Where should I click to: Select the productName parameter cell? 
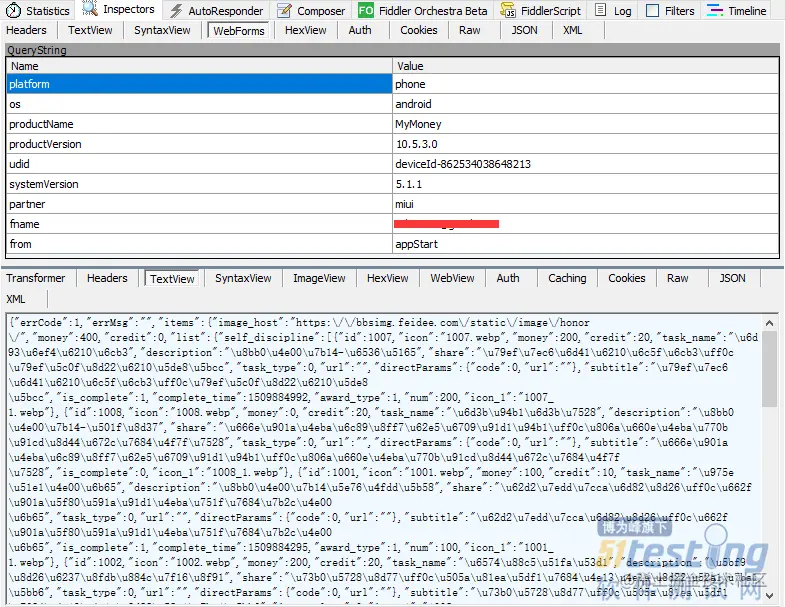(x=199, y=124)
